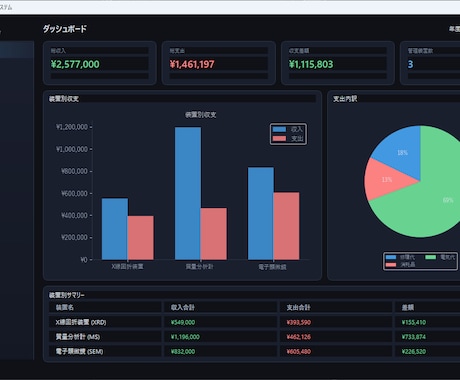Click the ¥200,000 y-axis label
The height and width of the screenshot is (380, 460).
(74, 237)
